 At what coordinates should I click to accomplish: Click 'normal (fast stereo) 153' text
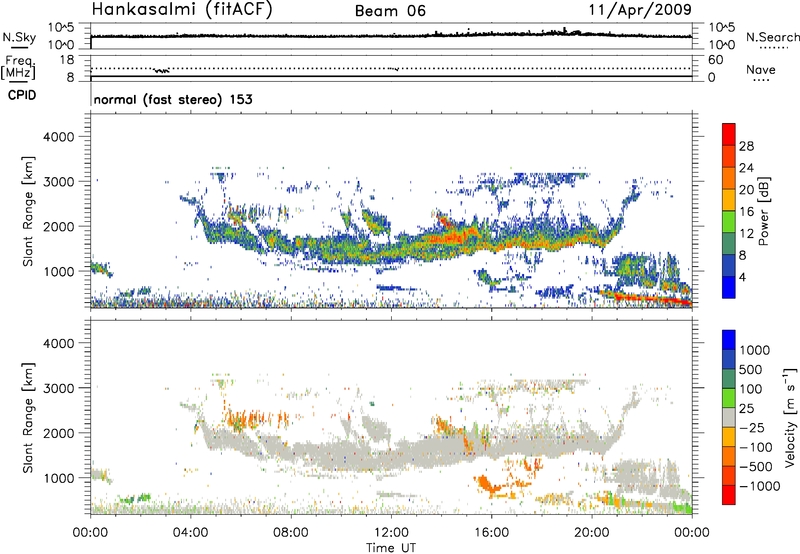coord(173,99)
